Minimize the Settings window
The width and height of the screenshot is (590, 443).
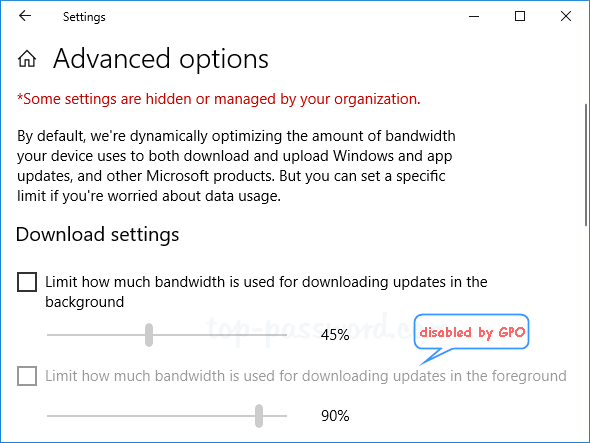(474, 16)
